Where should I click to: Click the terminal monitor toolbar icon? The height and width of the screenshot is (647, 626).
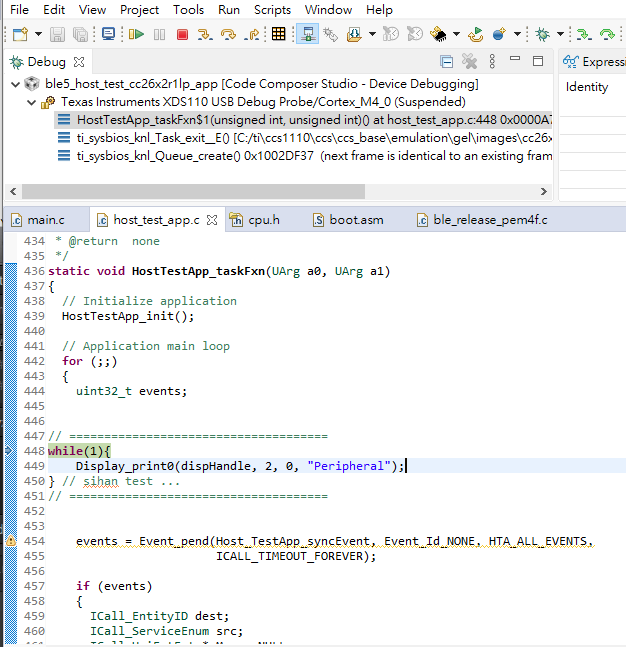(x=109, y=34)
